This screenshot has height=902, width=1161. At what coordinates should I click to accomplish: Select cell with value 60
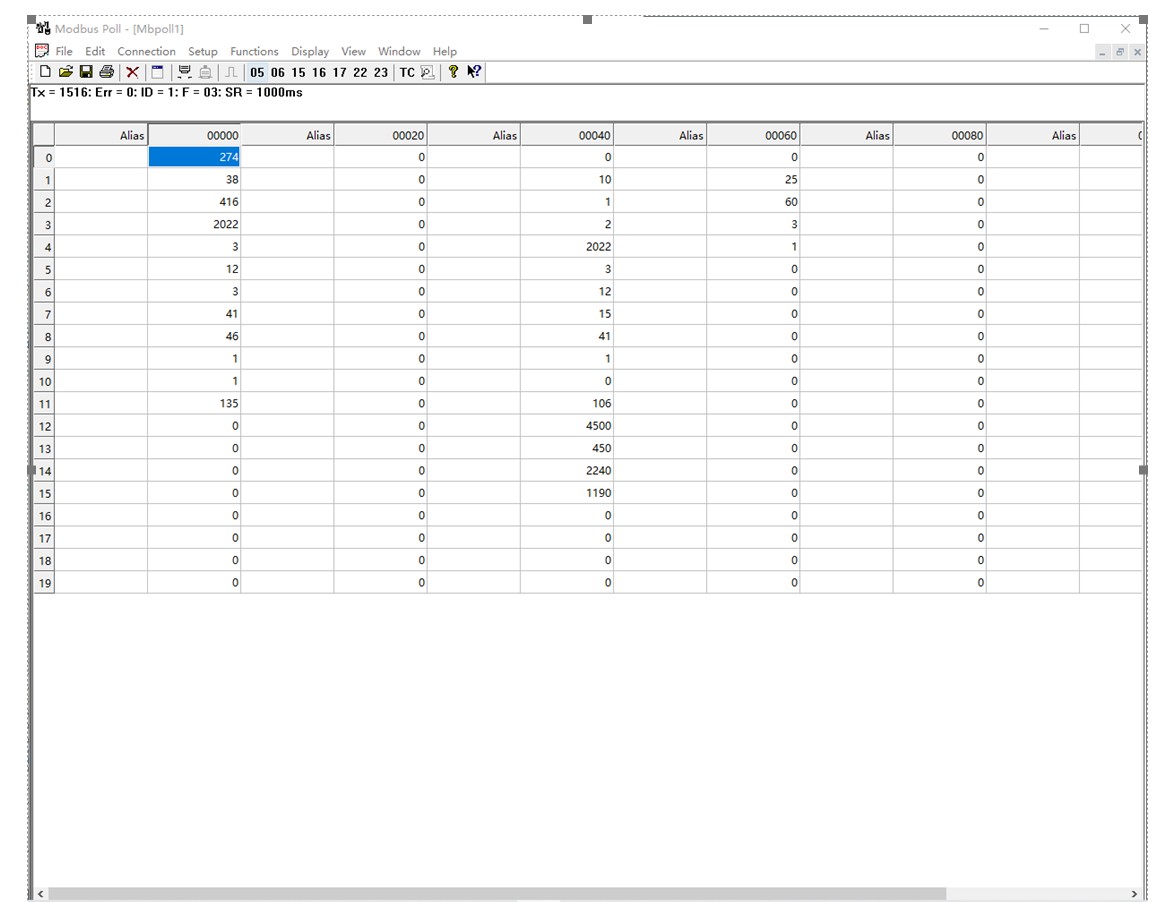click(754, 201)
